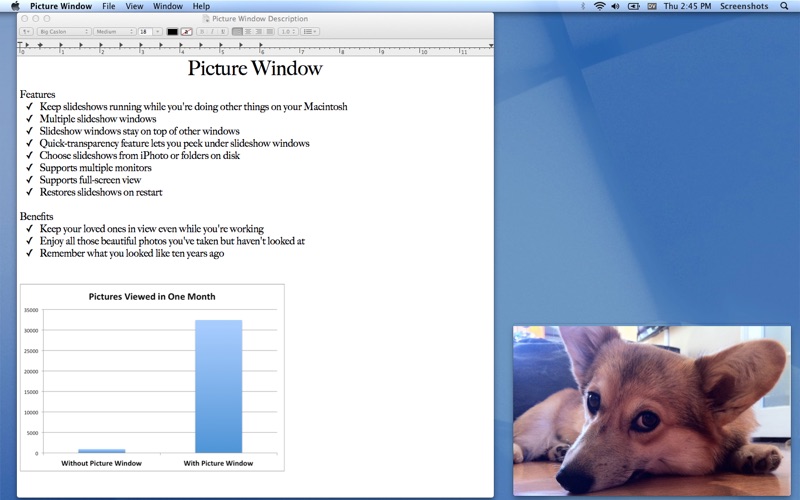The height and width of the screenshot is (500, 800).
Task: Open the Window menu
Action: (x=168, y=6)
